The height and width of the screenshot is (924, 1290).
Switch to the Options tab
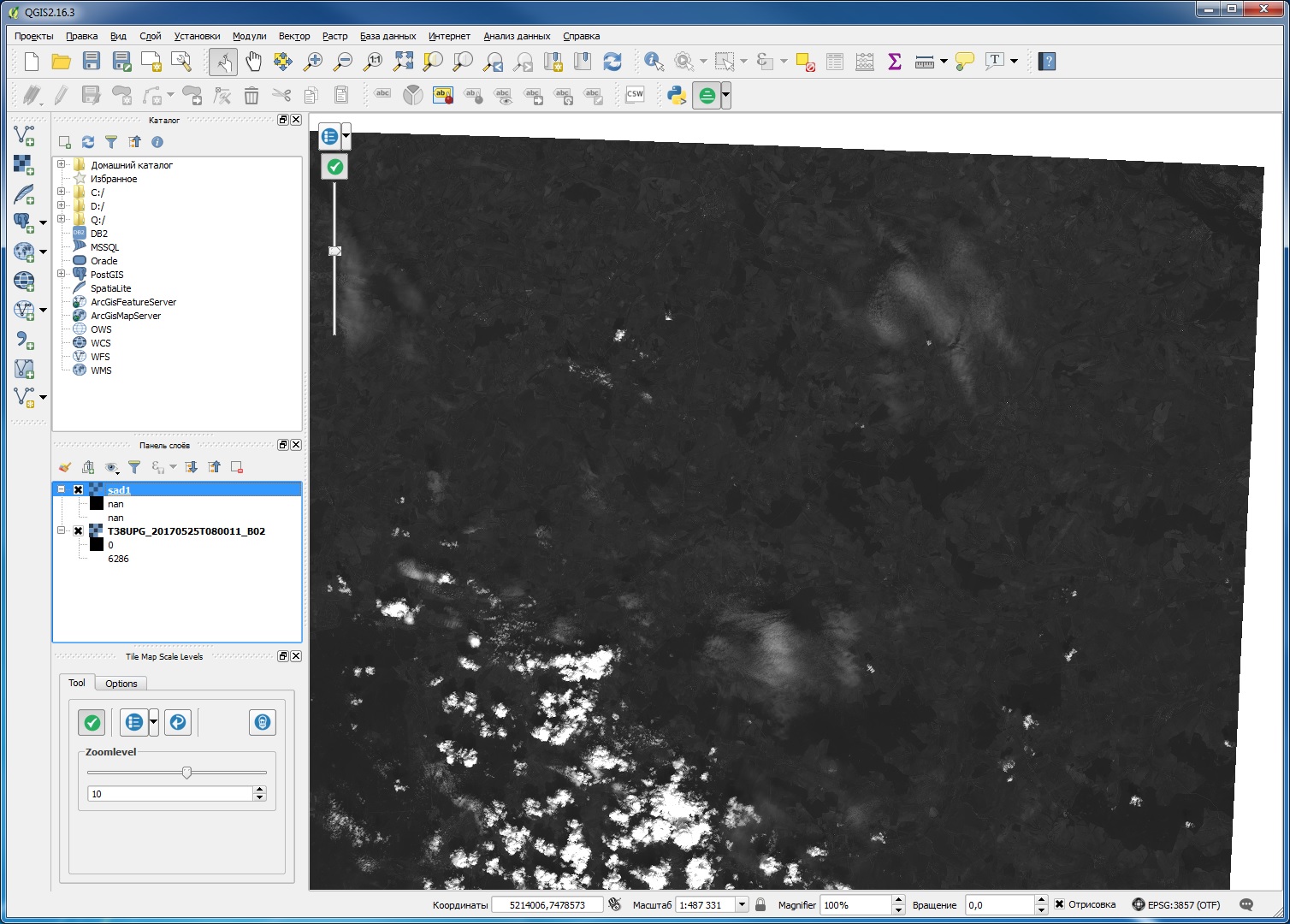click(x=121, y=684)
